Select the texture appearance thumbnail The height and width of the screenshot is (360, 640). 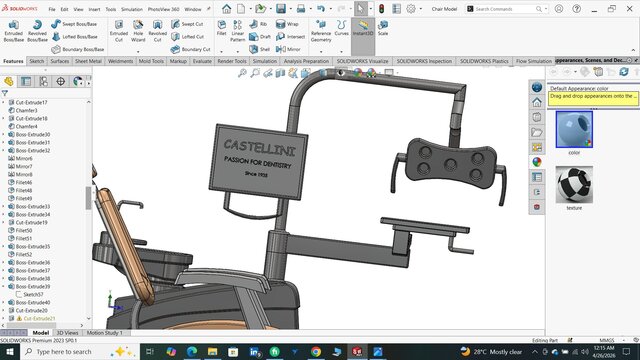pos(574,184)
